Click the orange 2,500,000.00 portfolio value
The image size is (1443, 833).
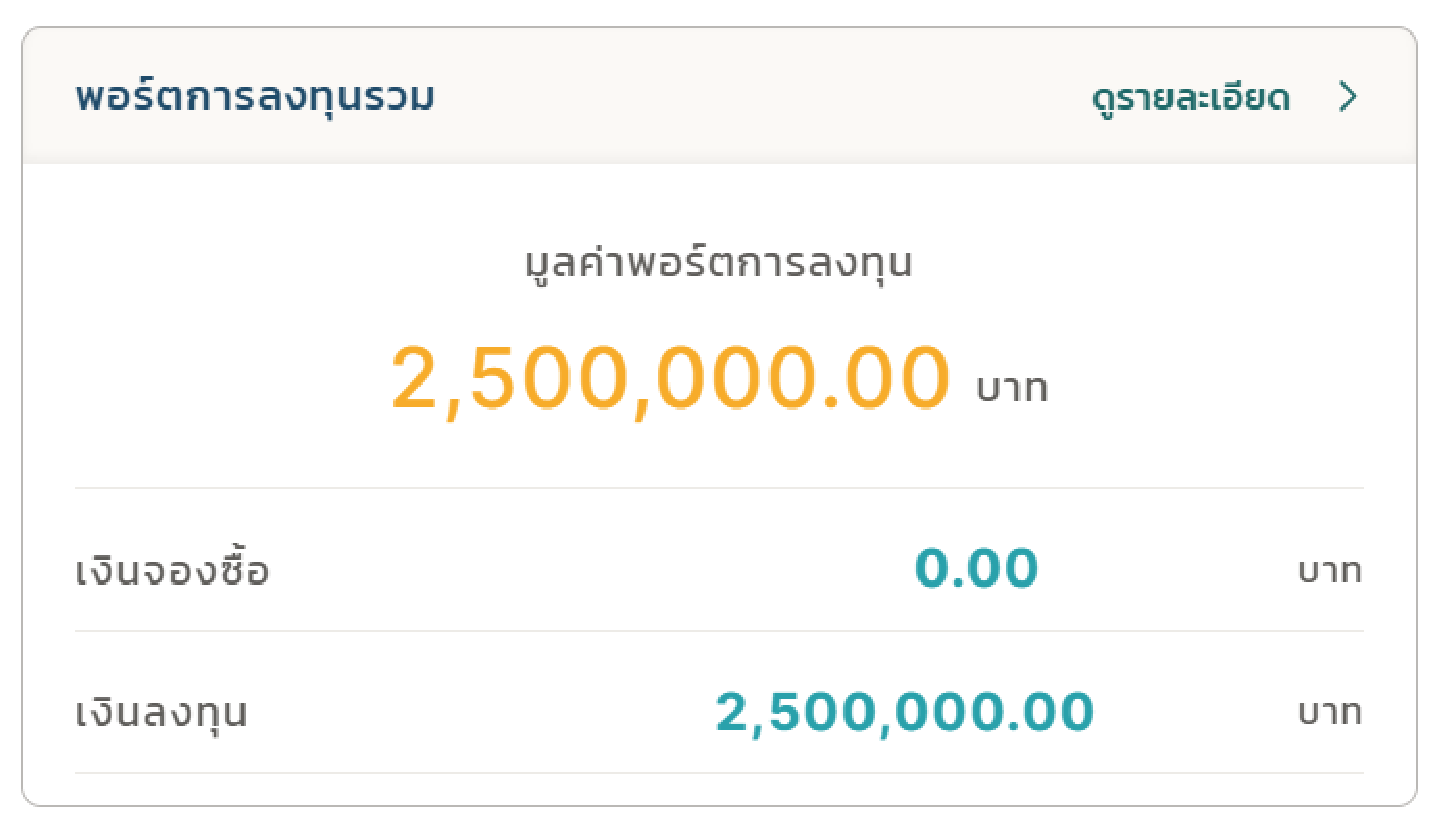669,379
